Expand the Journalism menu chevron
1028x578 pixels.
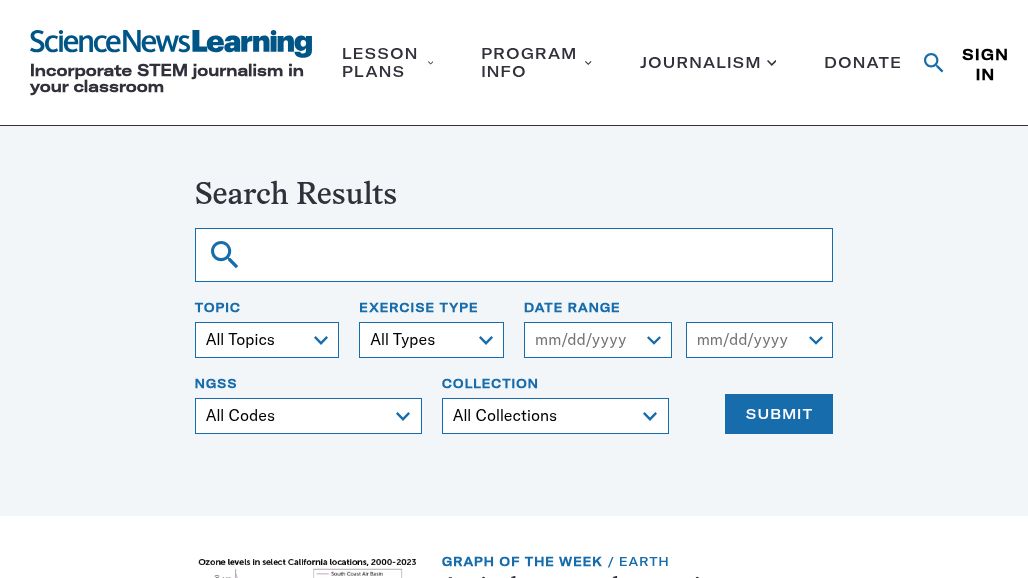point(772,63)
